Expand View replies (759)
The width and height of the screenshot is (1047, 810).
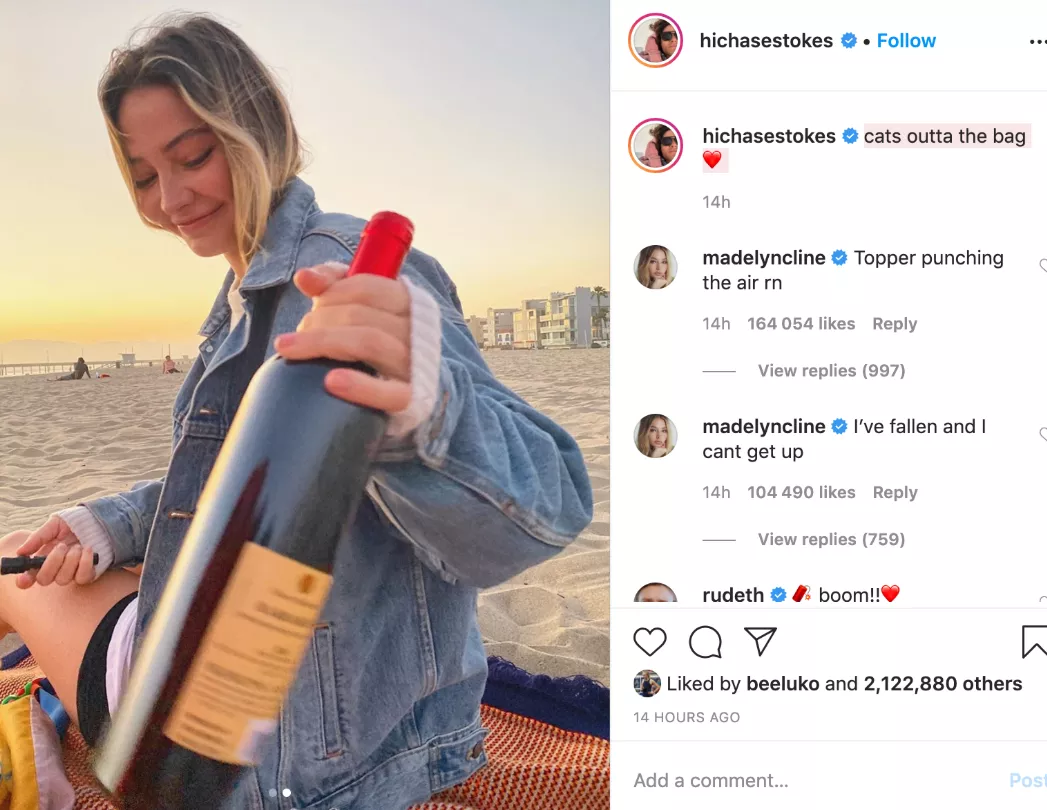[831, 539]
